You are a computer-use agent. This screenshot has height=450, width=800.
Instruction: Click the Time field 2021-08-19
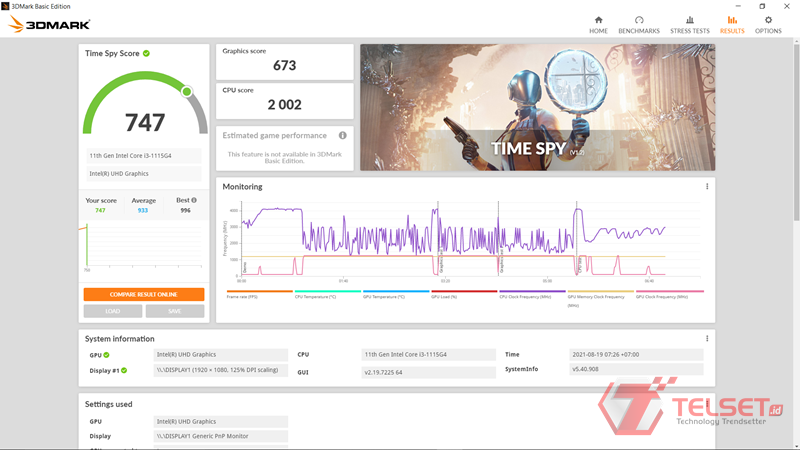[636, 355]
